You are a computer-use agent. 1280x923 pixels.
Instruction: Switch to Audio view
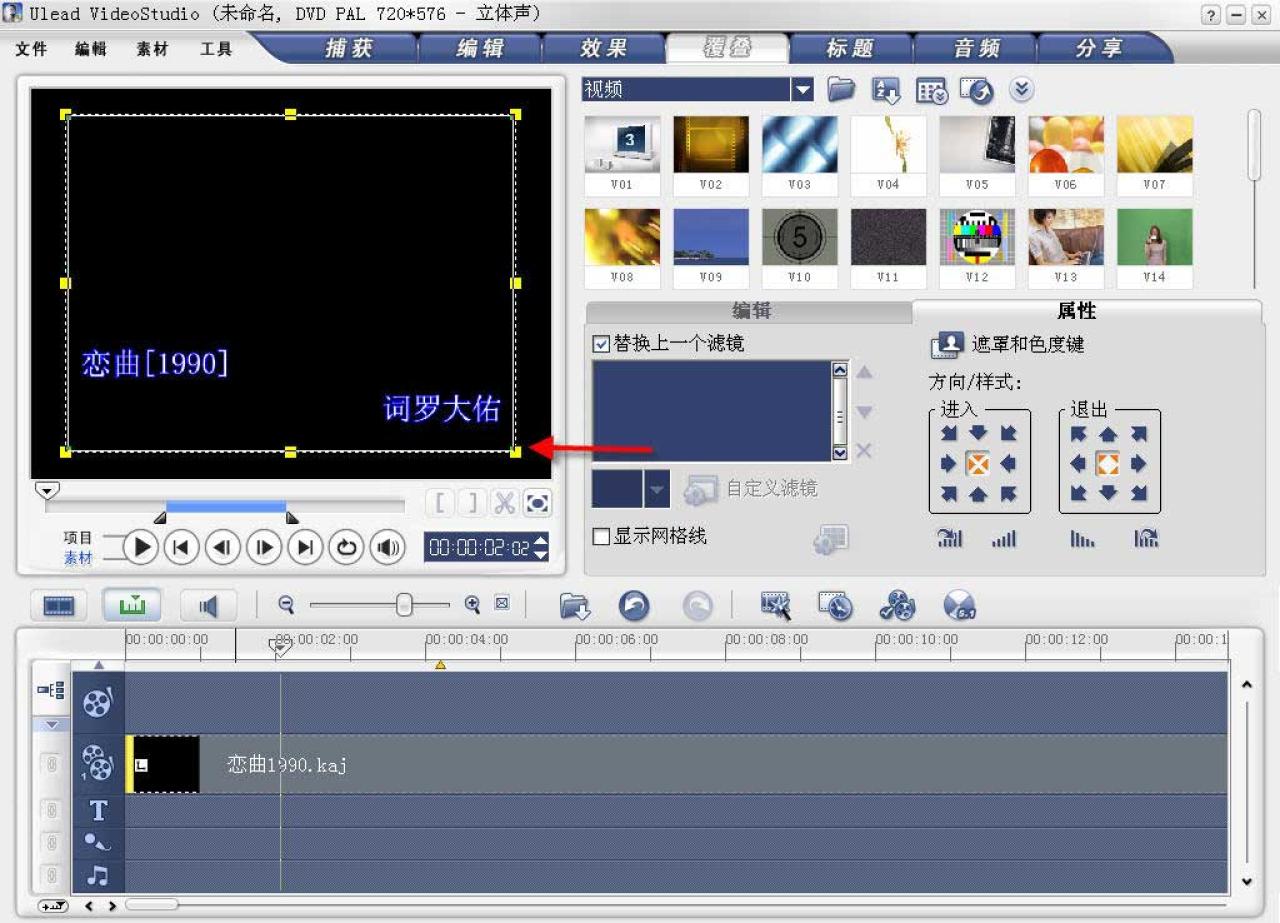[207, 605]
